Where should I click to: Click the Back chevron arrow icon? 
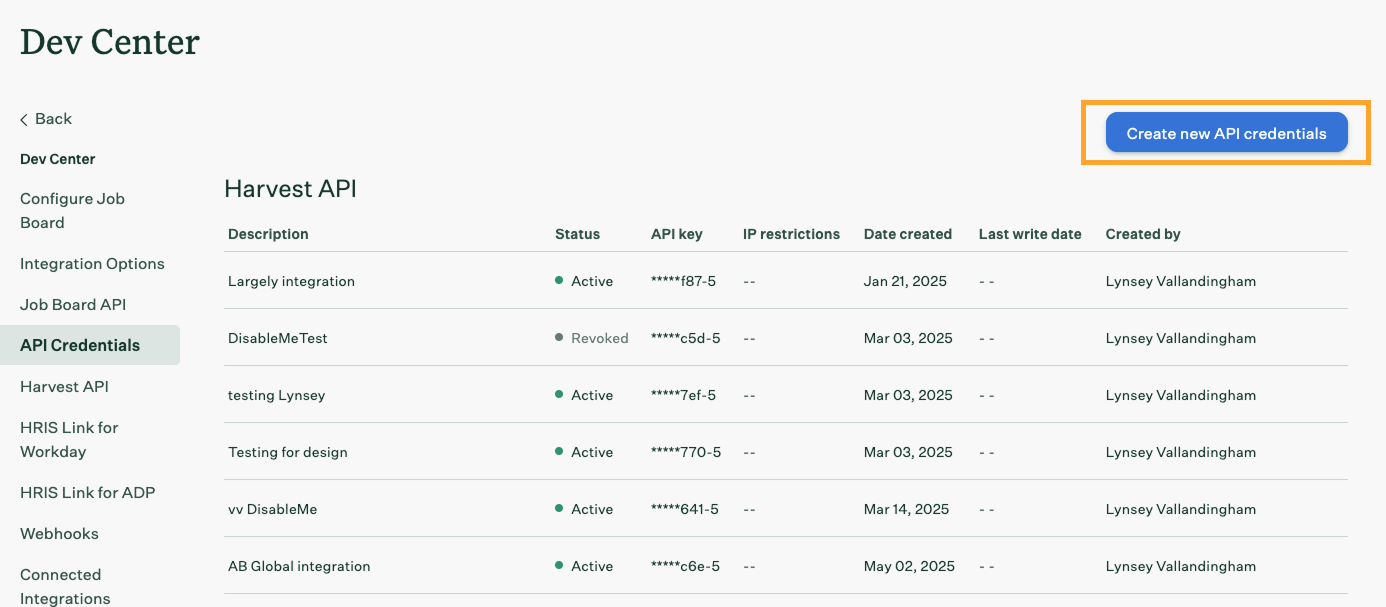[24, 120]
